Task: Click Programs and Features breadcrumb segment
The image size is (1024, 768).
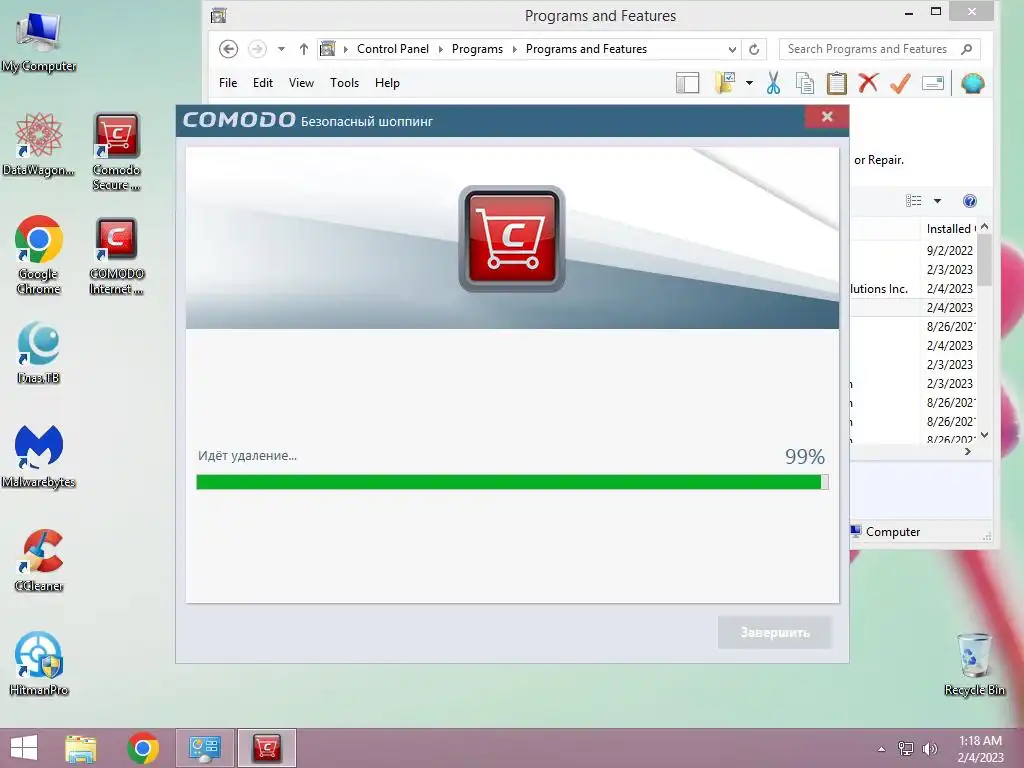Action: 586,49
